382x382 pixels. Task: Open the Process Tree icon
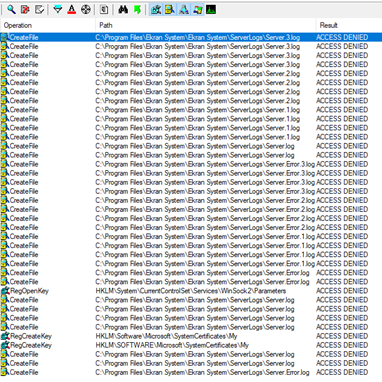104,10
